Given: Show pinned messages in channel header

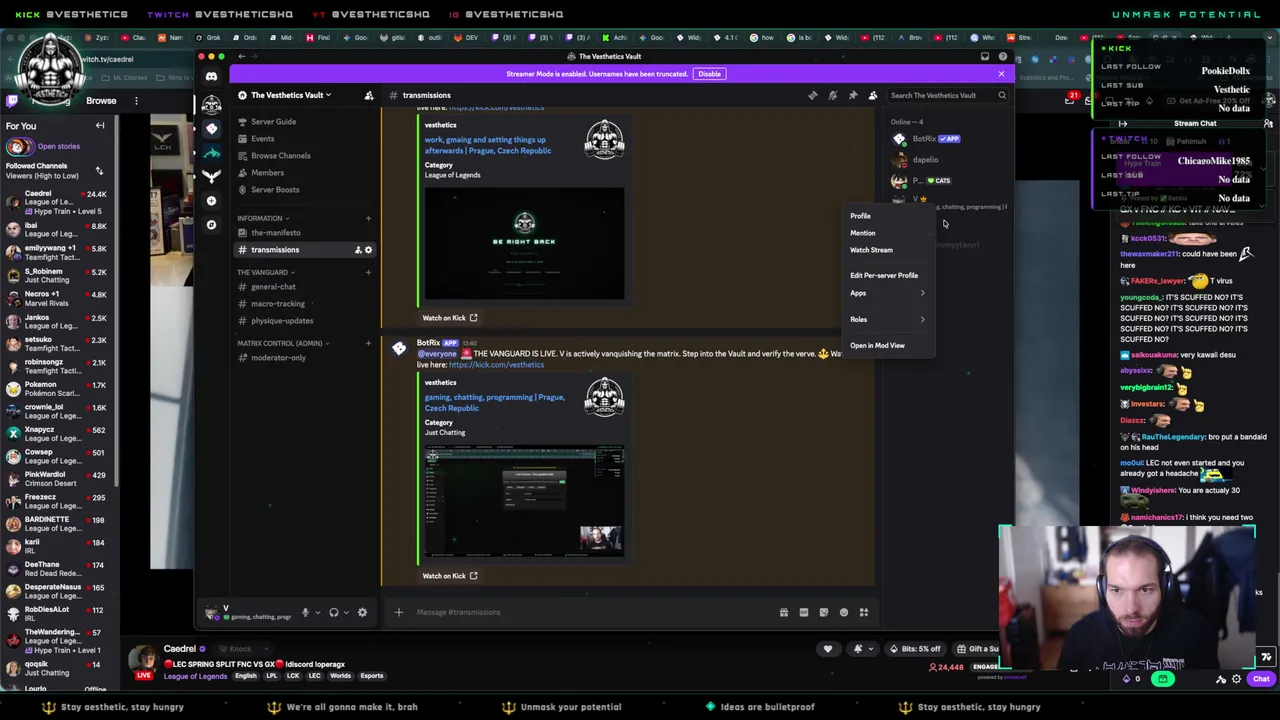Looking at the screenshot, I should (852, 95).
